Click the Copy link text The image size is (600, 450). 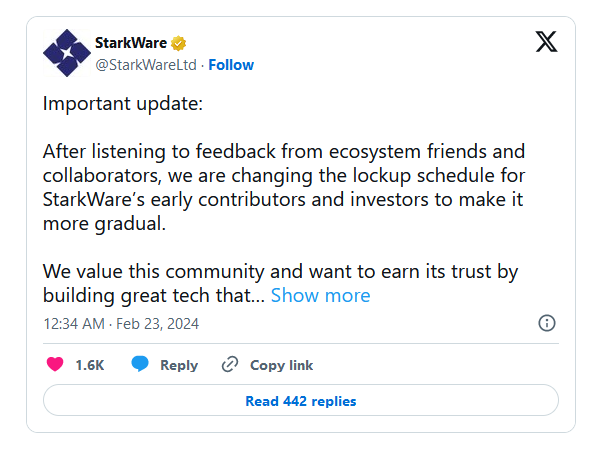click(x=281, y=365)
